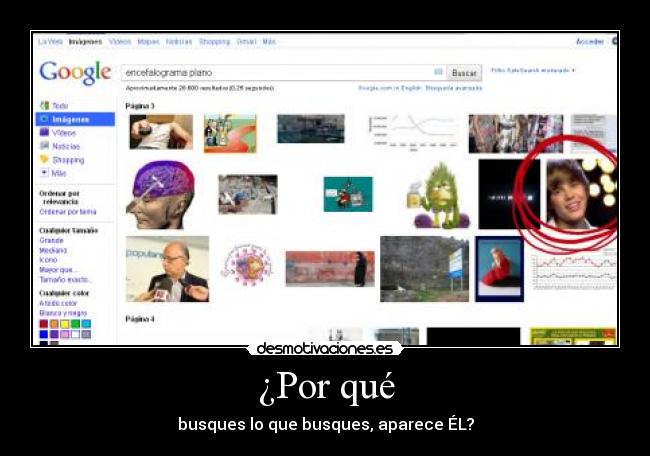Open the SafeSearch filter dropdown

click(533, 70)
